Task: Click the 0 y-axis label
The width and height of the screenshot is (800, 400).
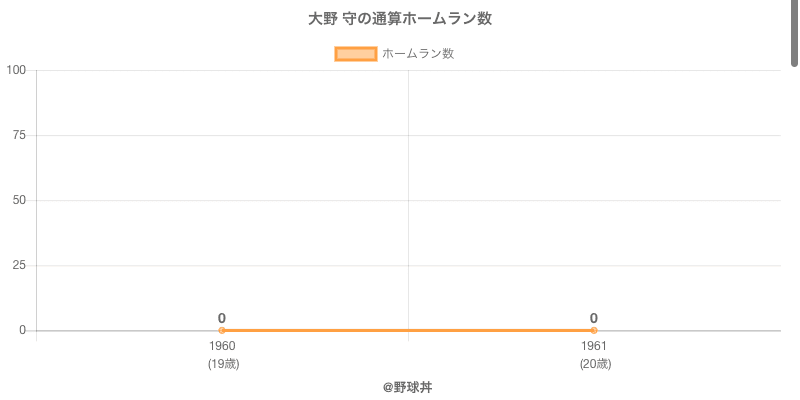Action: 22,330
